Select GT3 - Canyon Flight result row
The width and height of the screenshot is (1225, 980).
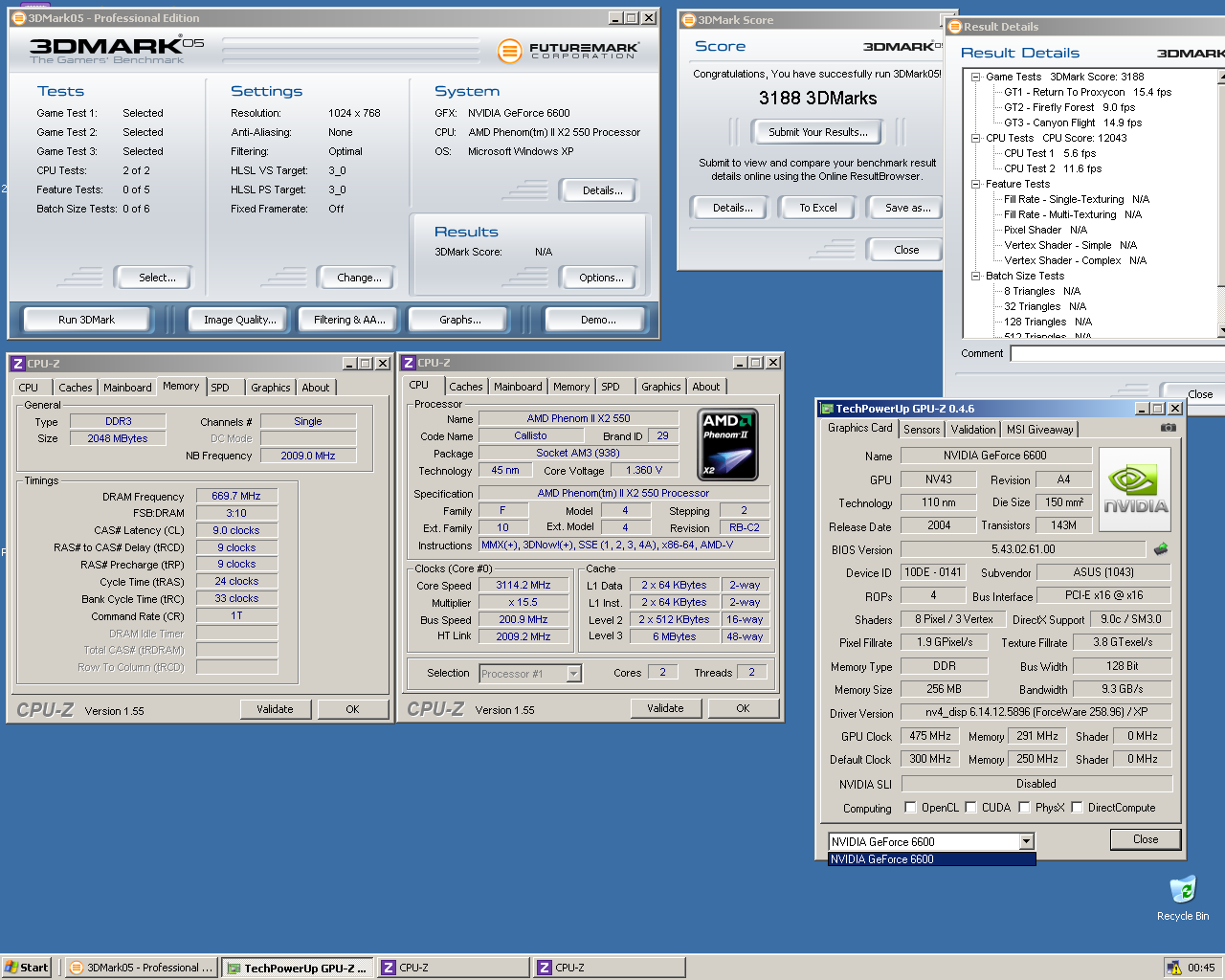point(1072,122)
